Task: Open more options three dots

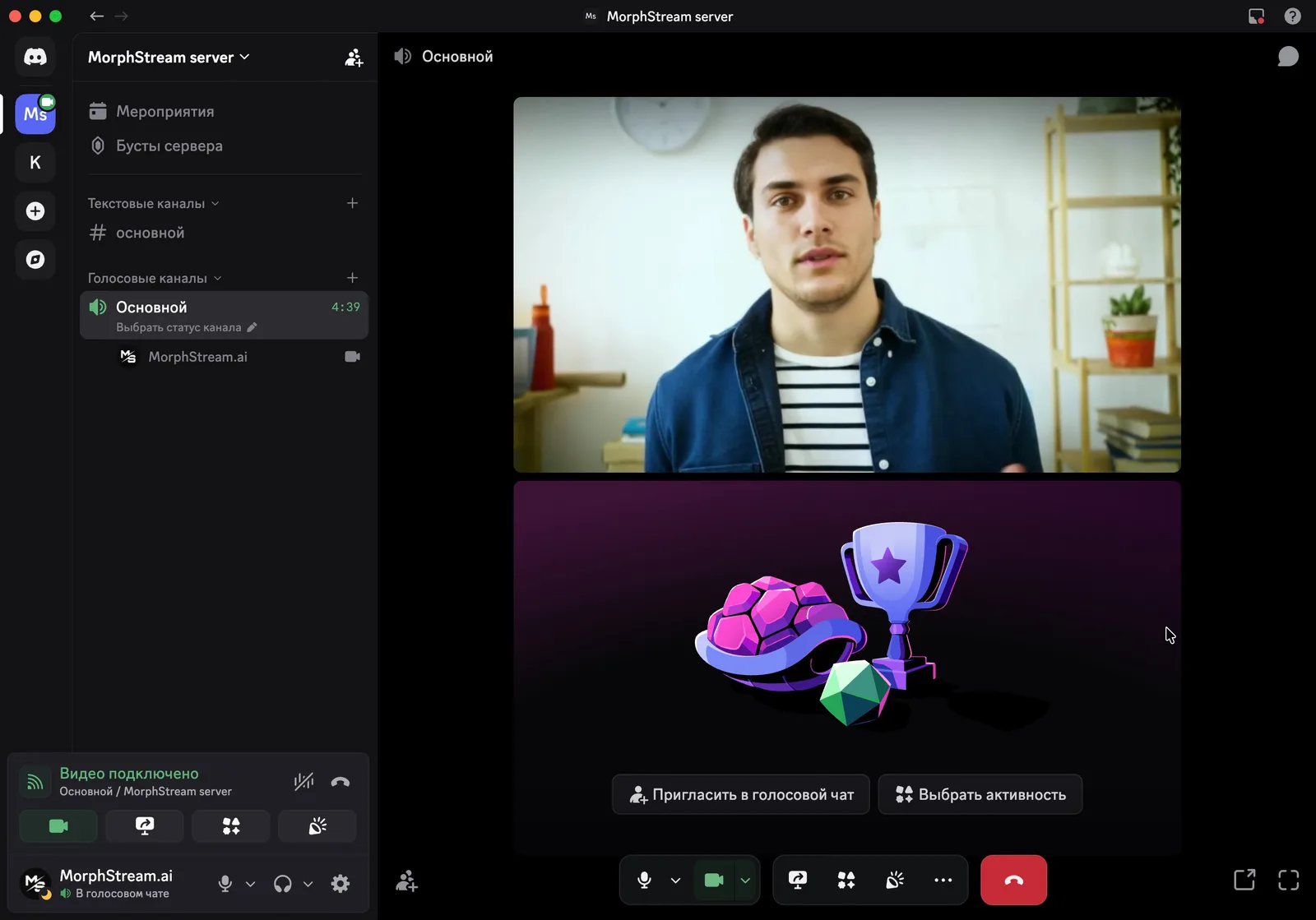Action: [943, 881]
